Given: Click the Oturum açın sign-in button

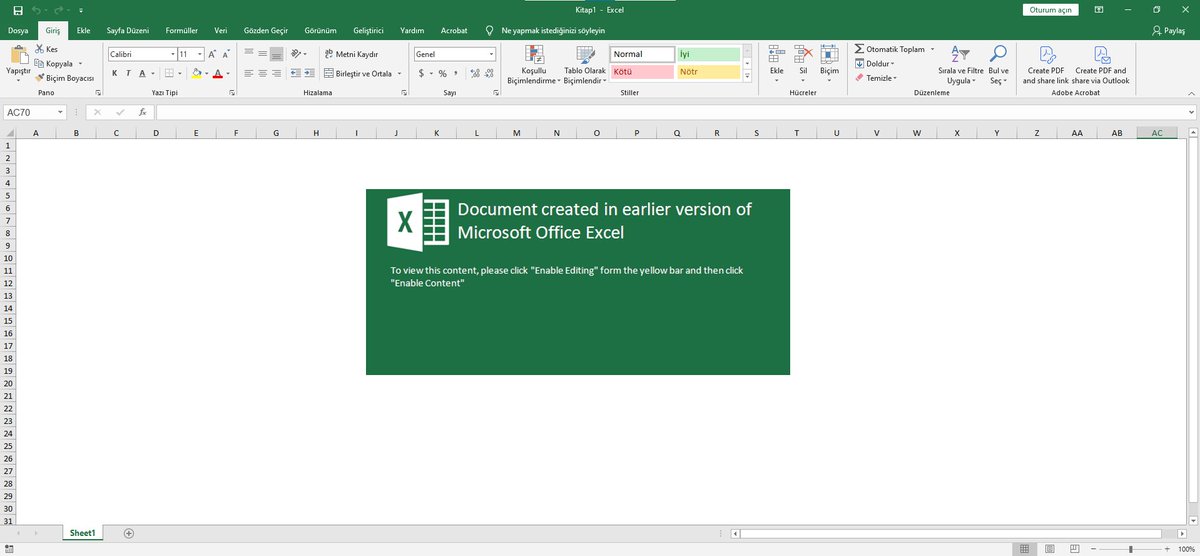Looking at the screenshot, I should pyautogui.click(x=1050, y=10).
